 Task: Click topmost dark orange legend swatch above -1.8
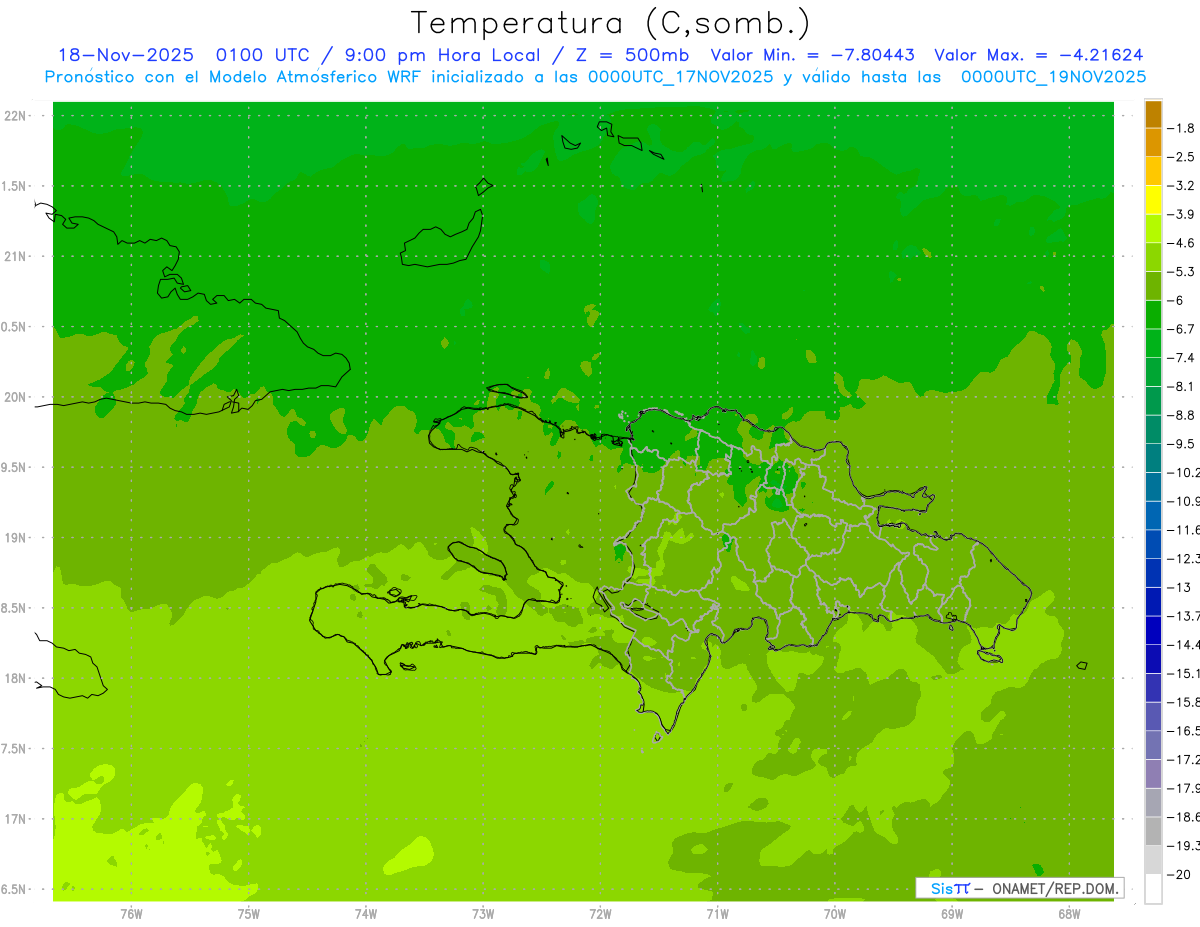pyautogui.click(x=1153, y=114)
